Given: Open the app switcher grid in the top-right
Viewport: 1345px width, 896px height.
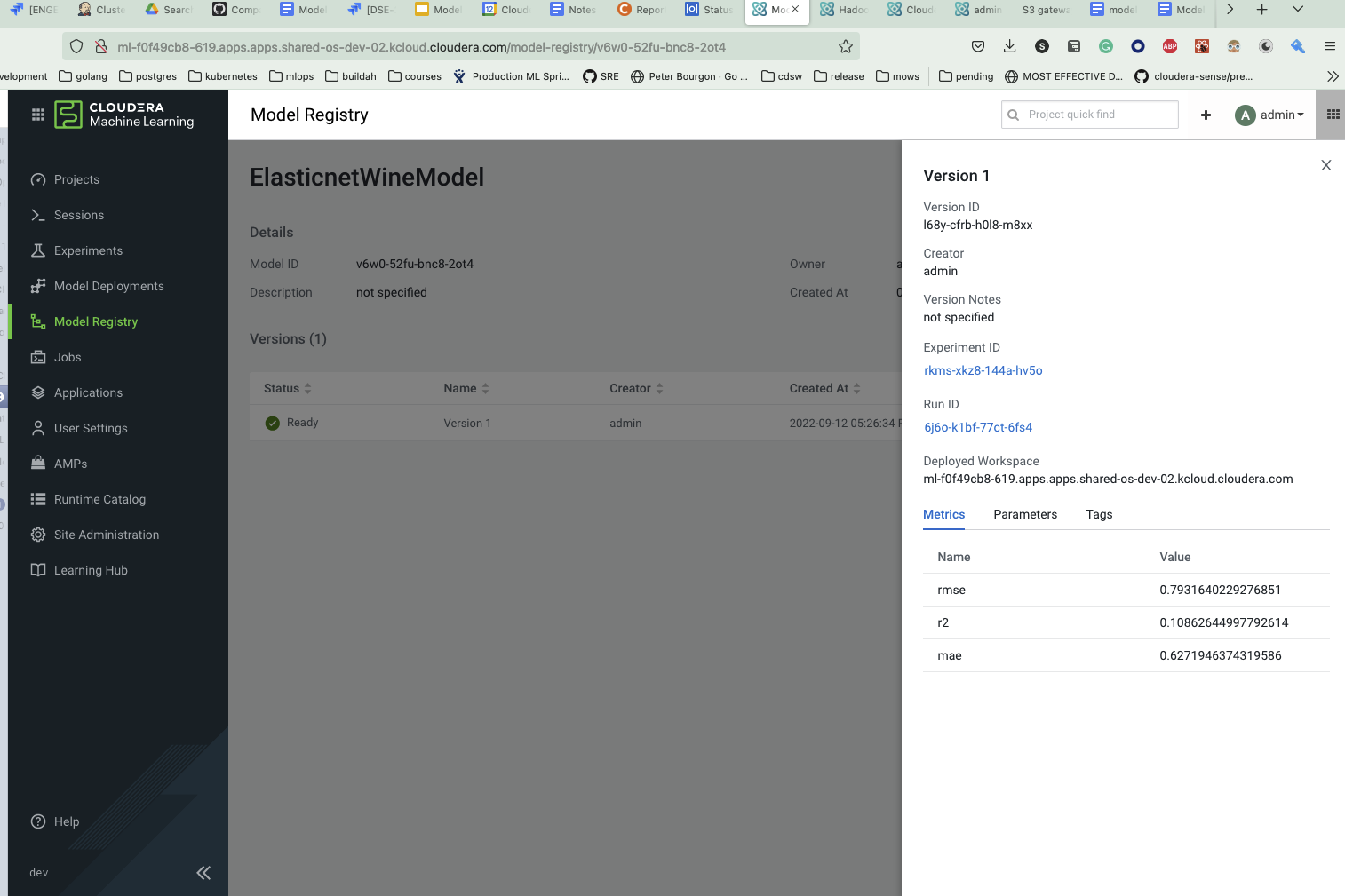Looking at the screenshot, I should click(x=1333, y=115).
